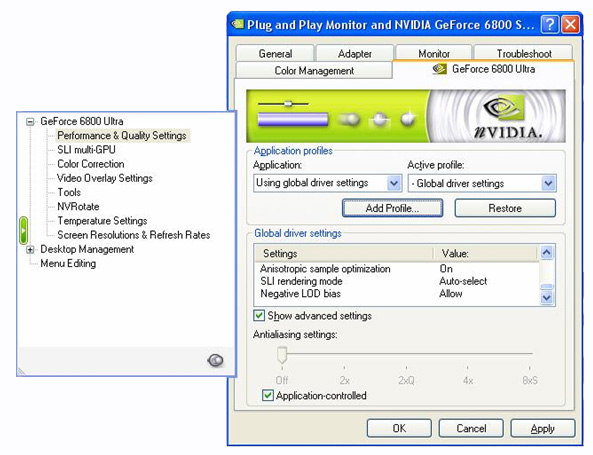593x455 pixels.
Task: Click the NVIDIA logo banner image
Action: click(406, 116)
